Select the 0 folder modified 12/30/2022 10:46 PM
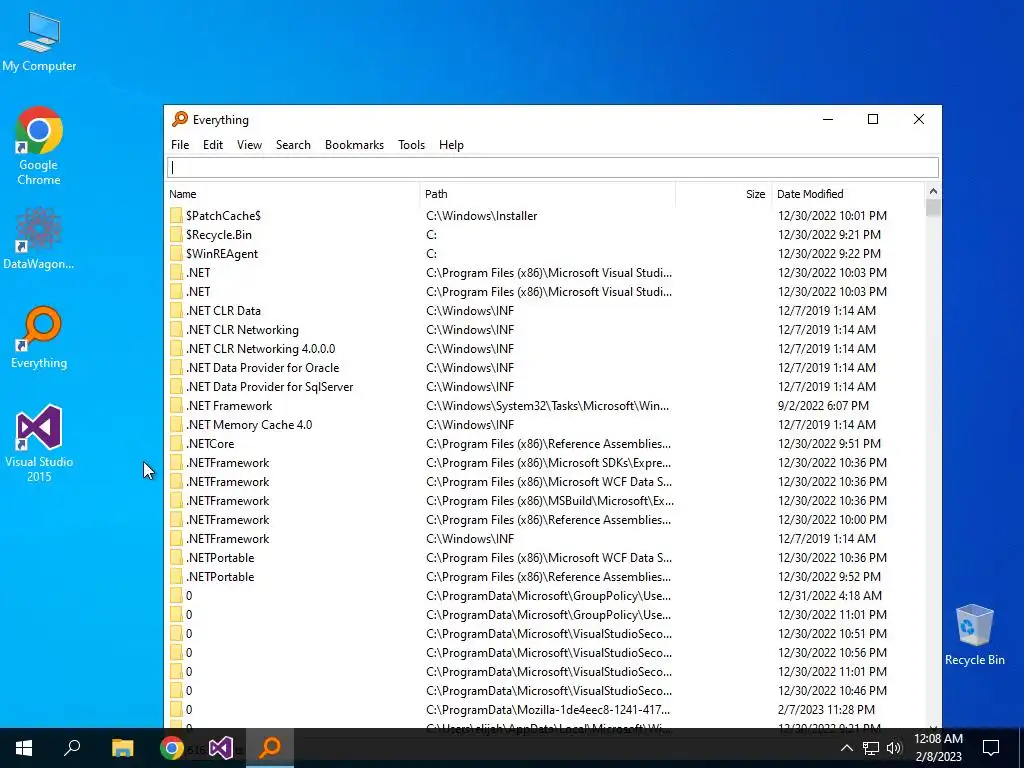The image size is (1024, 768). (x=545, y=691)
